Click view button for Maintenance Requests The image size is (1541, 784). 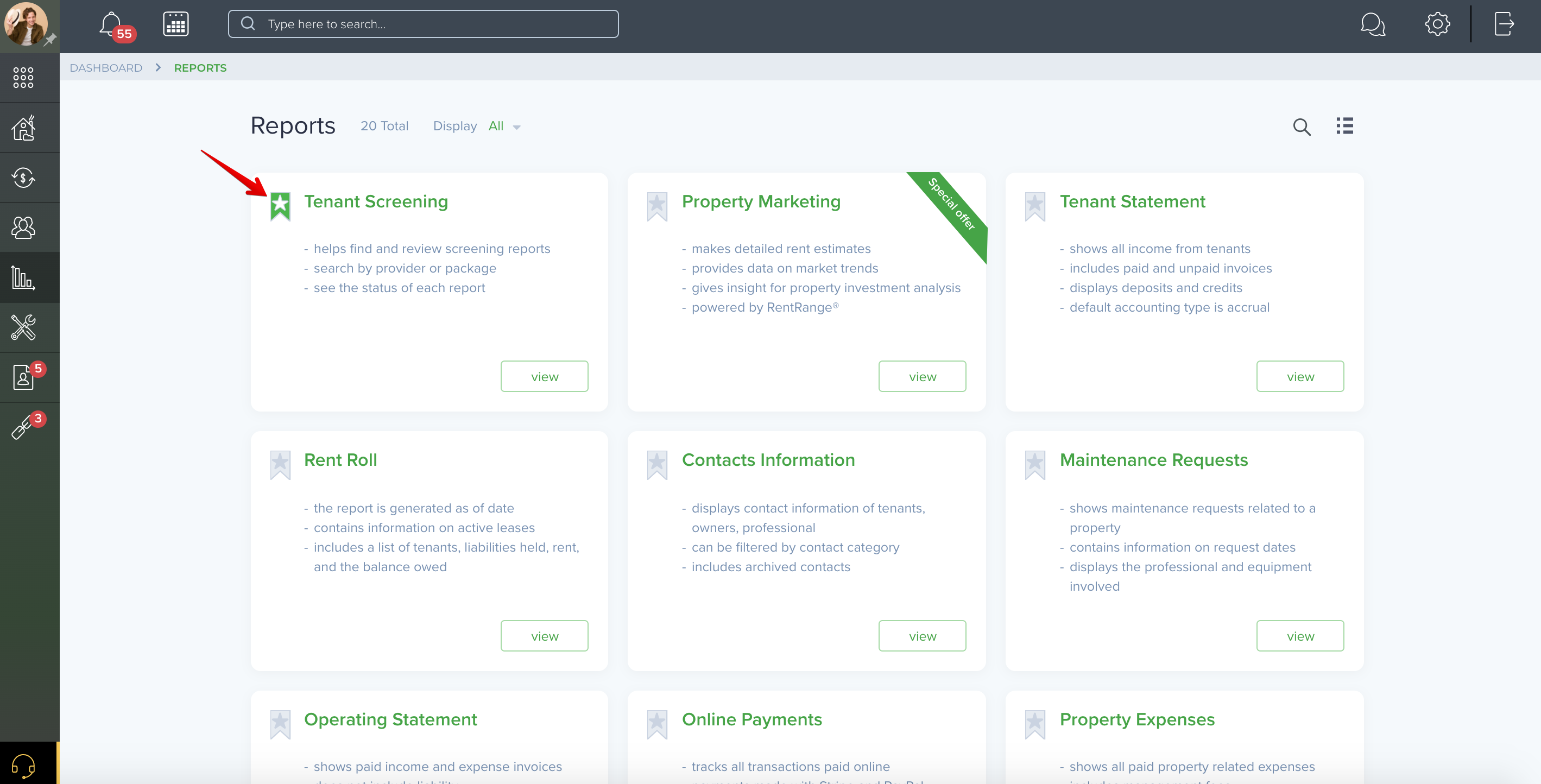pyautogui.click(x=1300, y=636)
